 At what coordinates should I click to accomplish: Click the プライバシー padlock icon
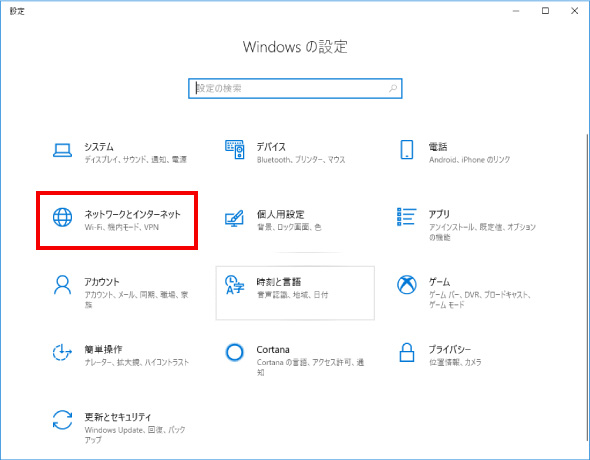pyautogui.click(x=407, y=352)
